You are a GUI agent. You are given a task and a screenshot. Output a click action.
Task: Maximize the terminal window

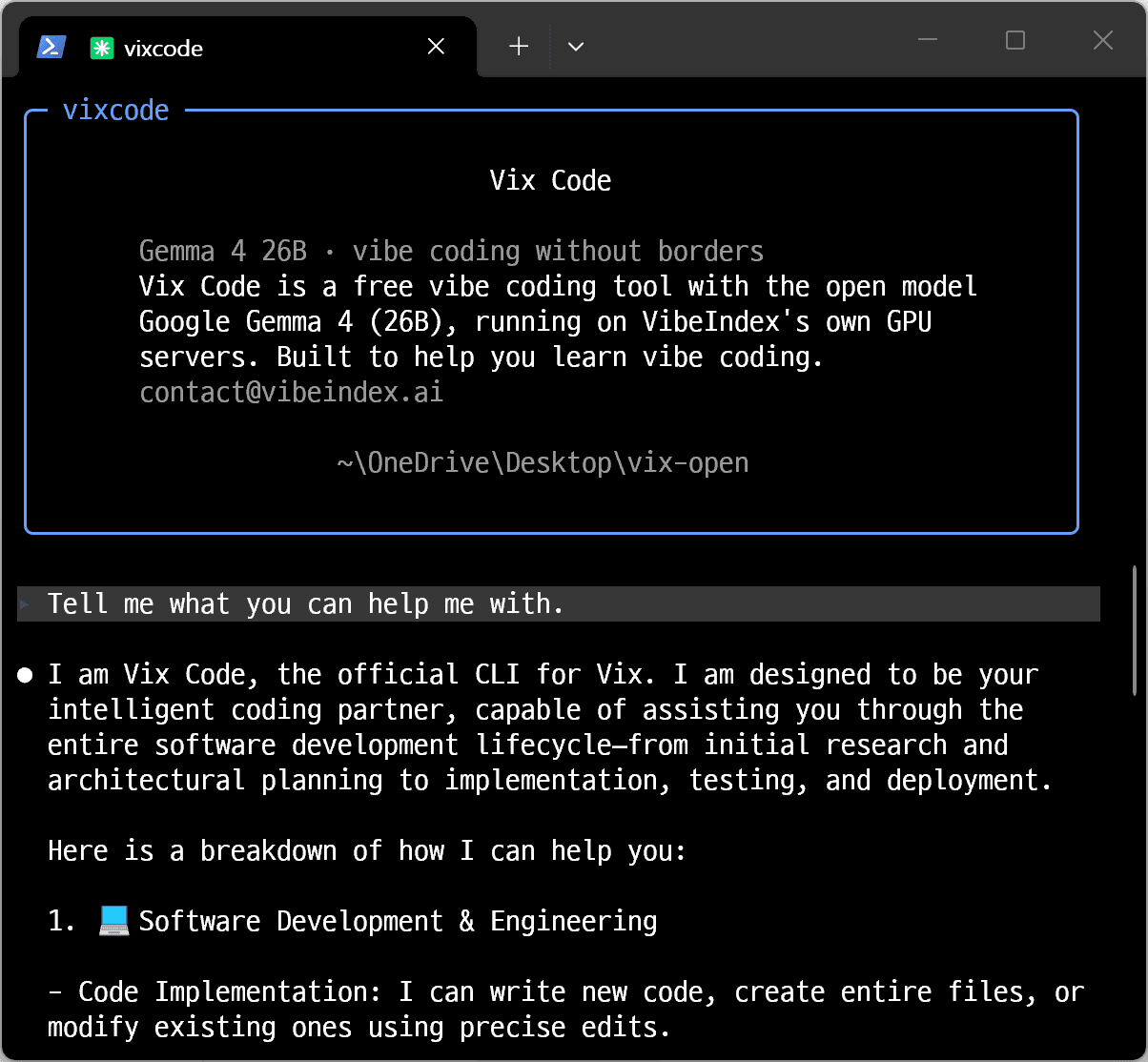[x=1015, y=40]
